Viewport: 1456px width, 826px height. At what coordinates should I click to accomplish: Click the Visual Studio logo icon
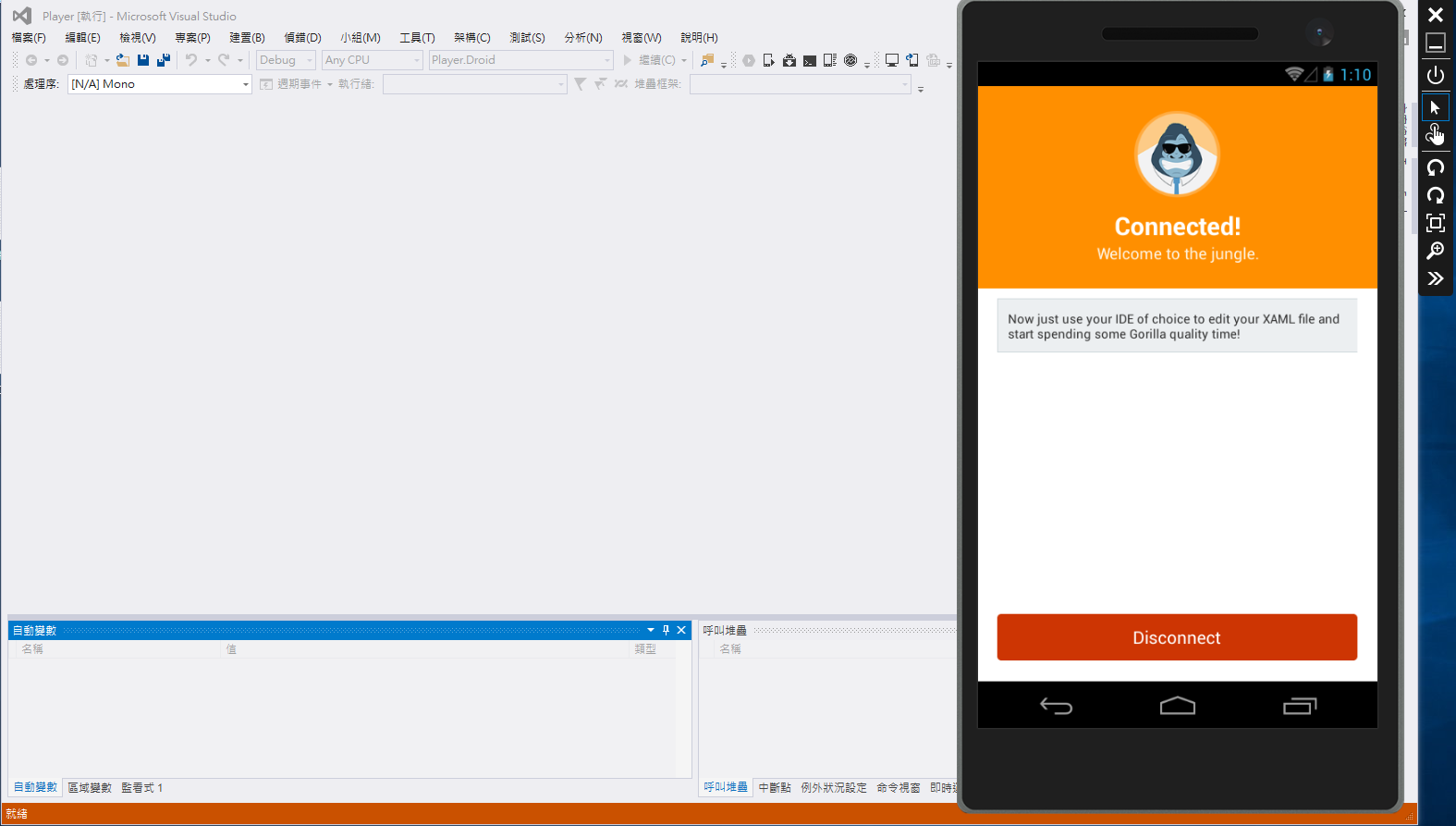click(22, 16)
